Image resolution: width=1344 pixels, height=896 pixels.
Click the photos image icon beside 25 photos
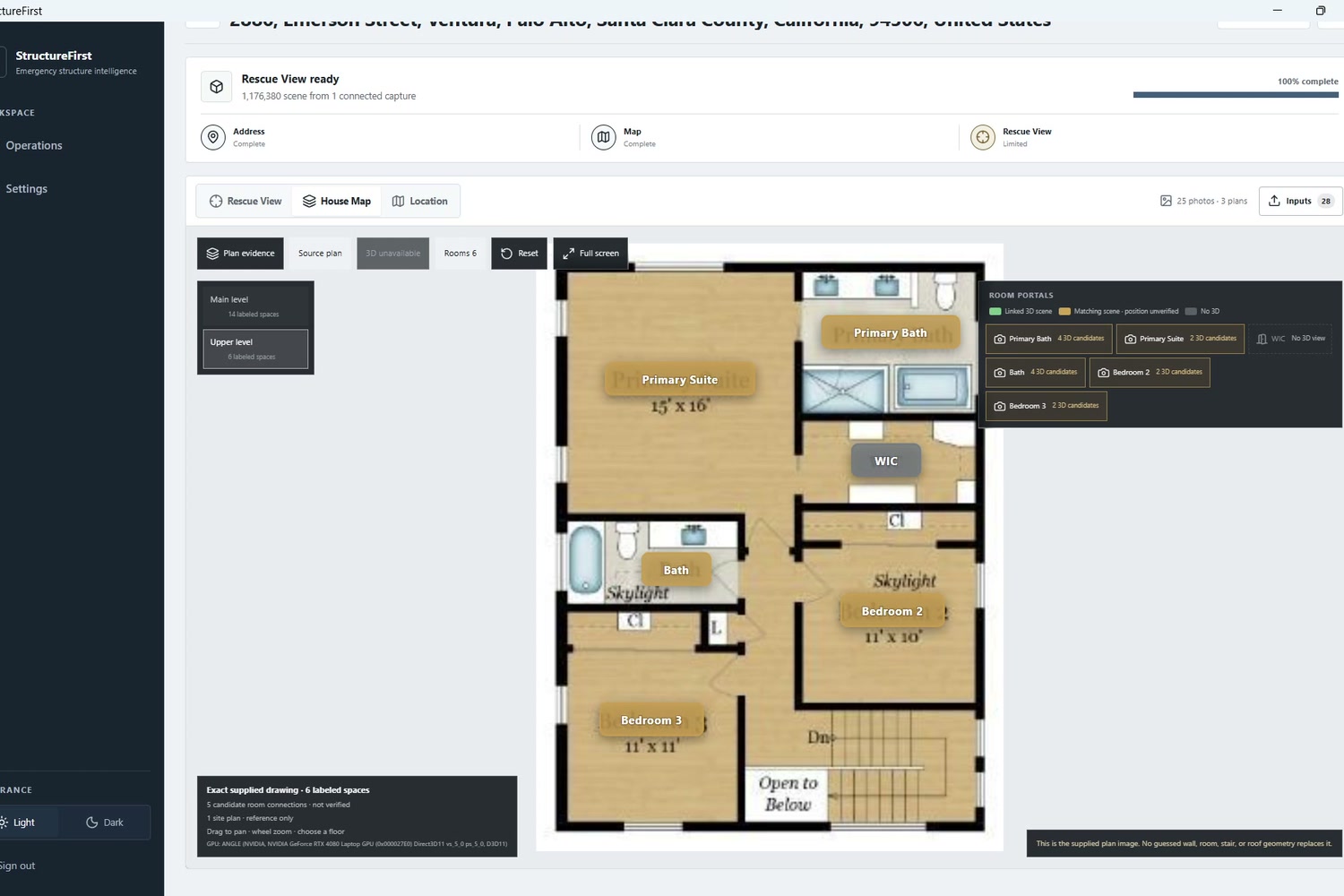[x=1166, y=201]
